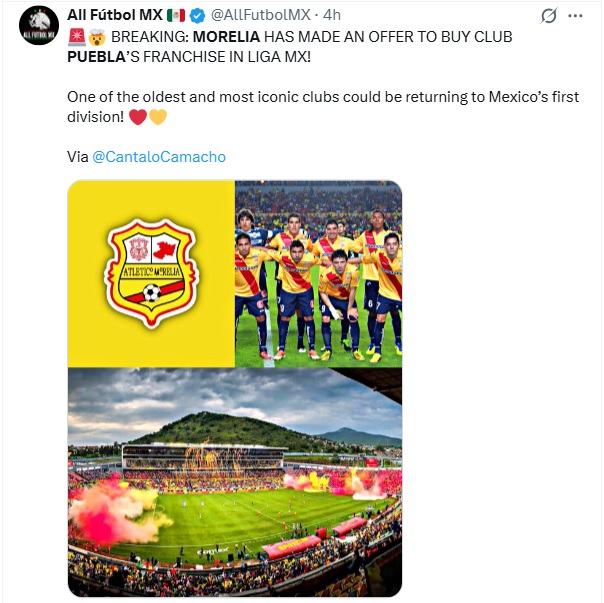The width and height of the screenshot is (604, 603).
Task: Click the exploding head emoji
Action: point(97,37)
